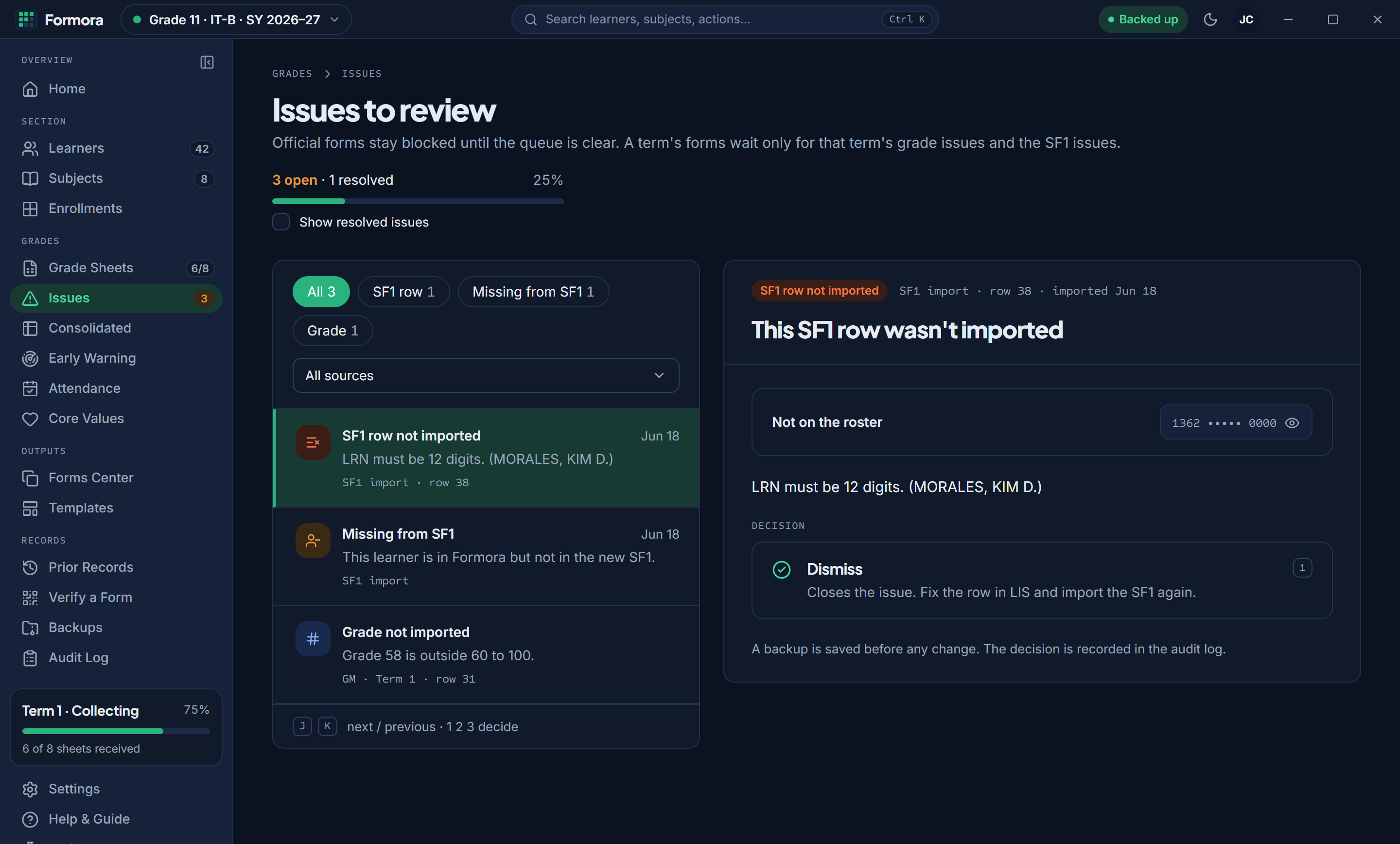Viewport: 1400px width, 844px height.
Task: Open Settings in sidebar
Action: click(116, 789)
